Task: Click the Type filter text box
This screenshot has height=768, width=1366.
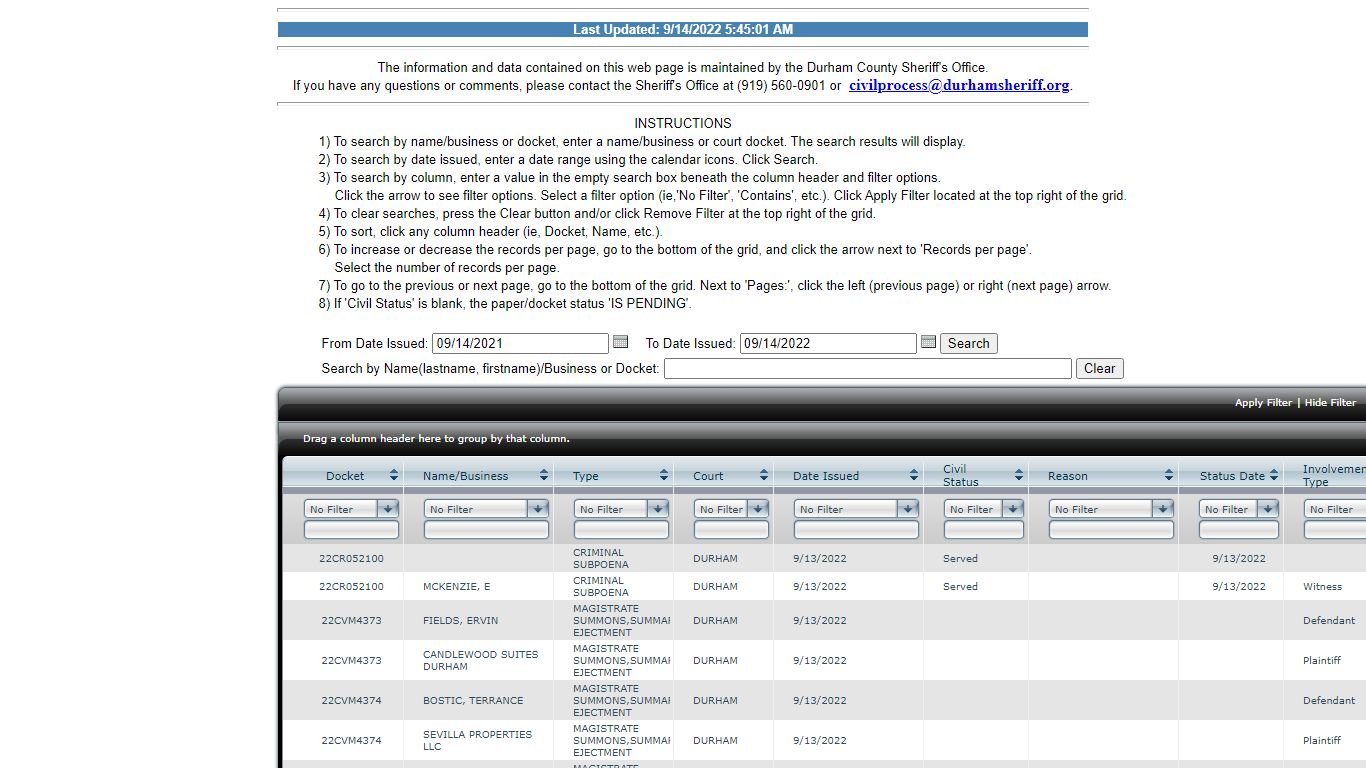Action: pyautogui.click(x=621, y=530)
